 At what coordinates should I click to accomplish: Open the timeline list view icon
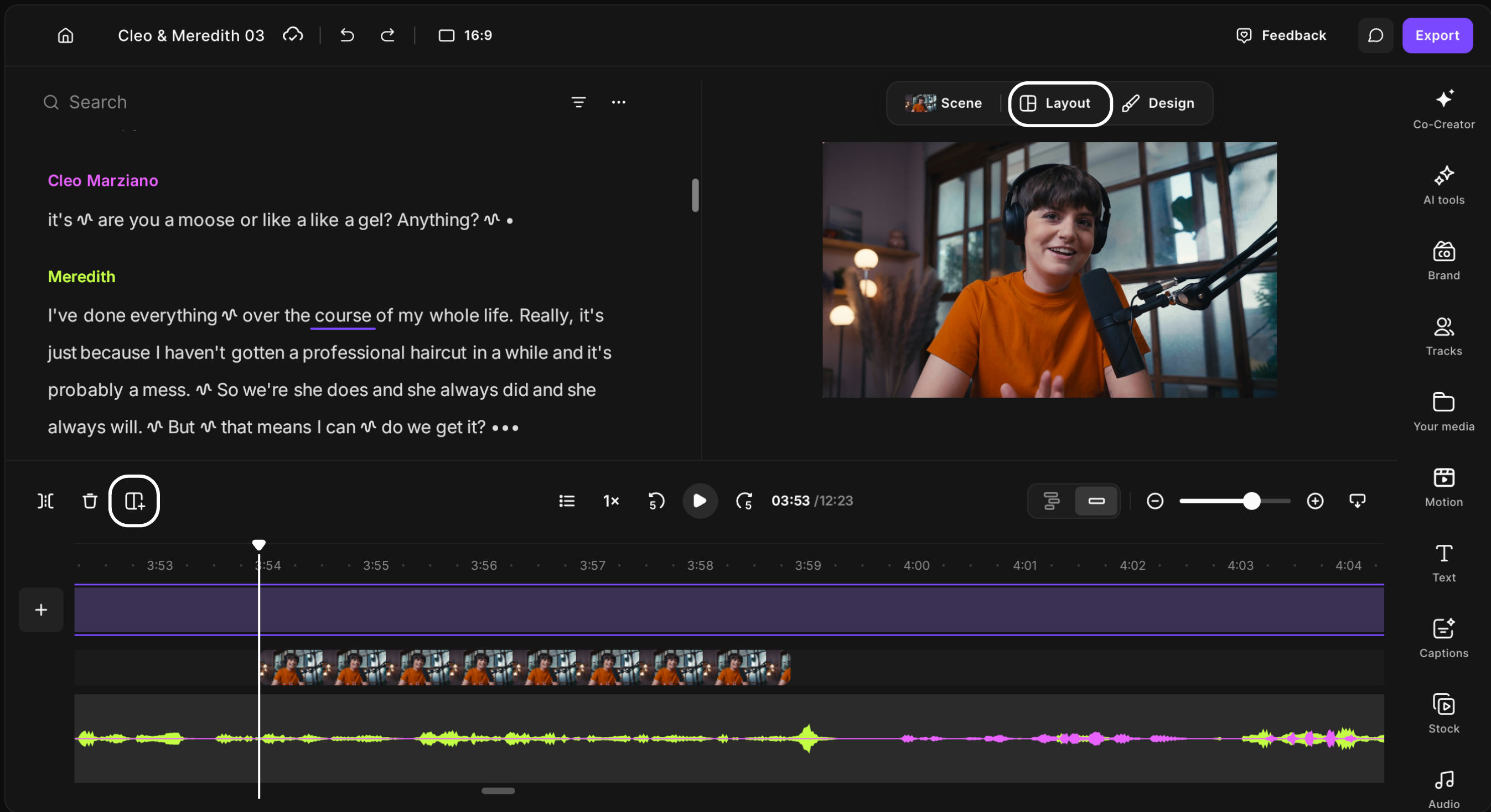click(x=567, y=501)
